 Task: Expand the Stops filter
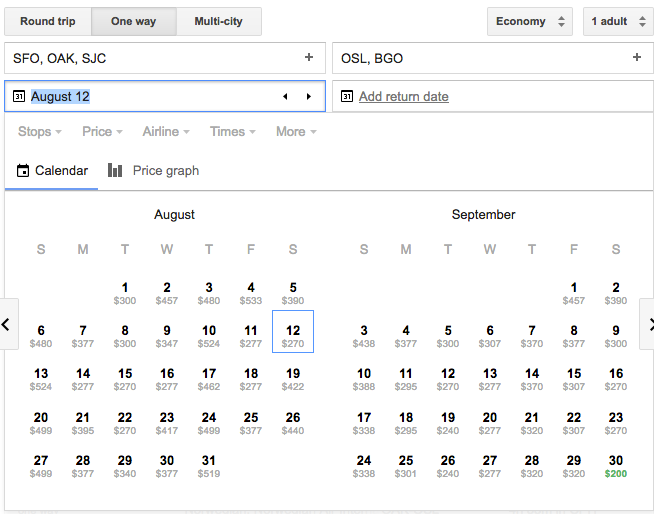point(40,132)
